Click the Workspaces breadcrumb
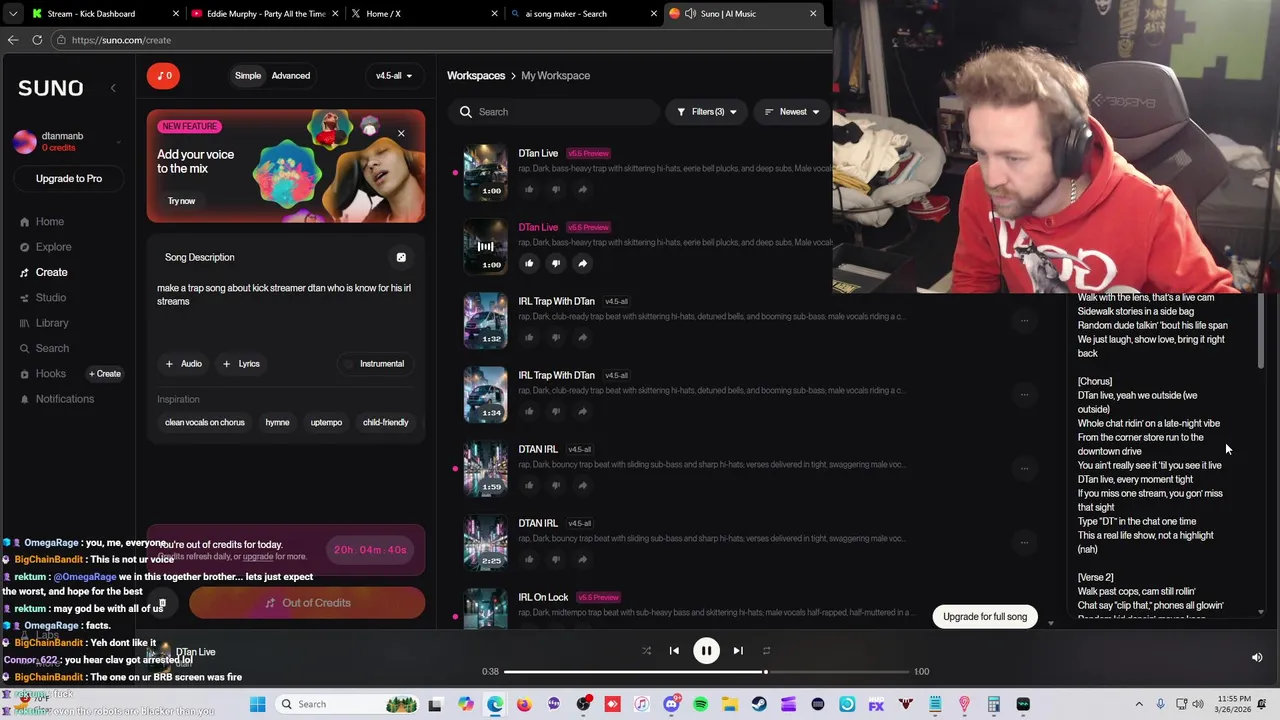Viewport: 1280px width, 720px height. (476, 76)
